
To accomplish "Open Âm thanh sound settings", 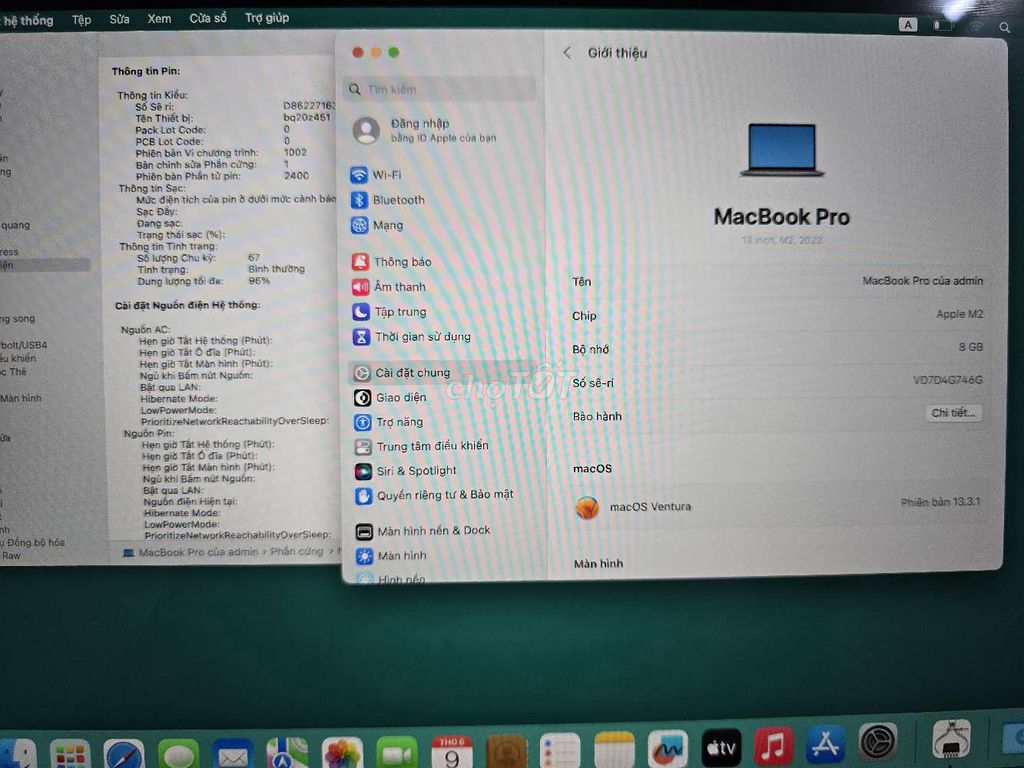I will [x=389, y=287].
